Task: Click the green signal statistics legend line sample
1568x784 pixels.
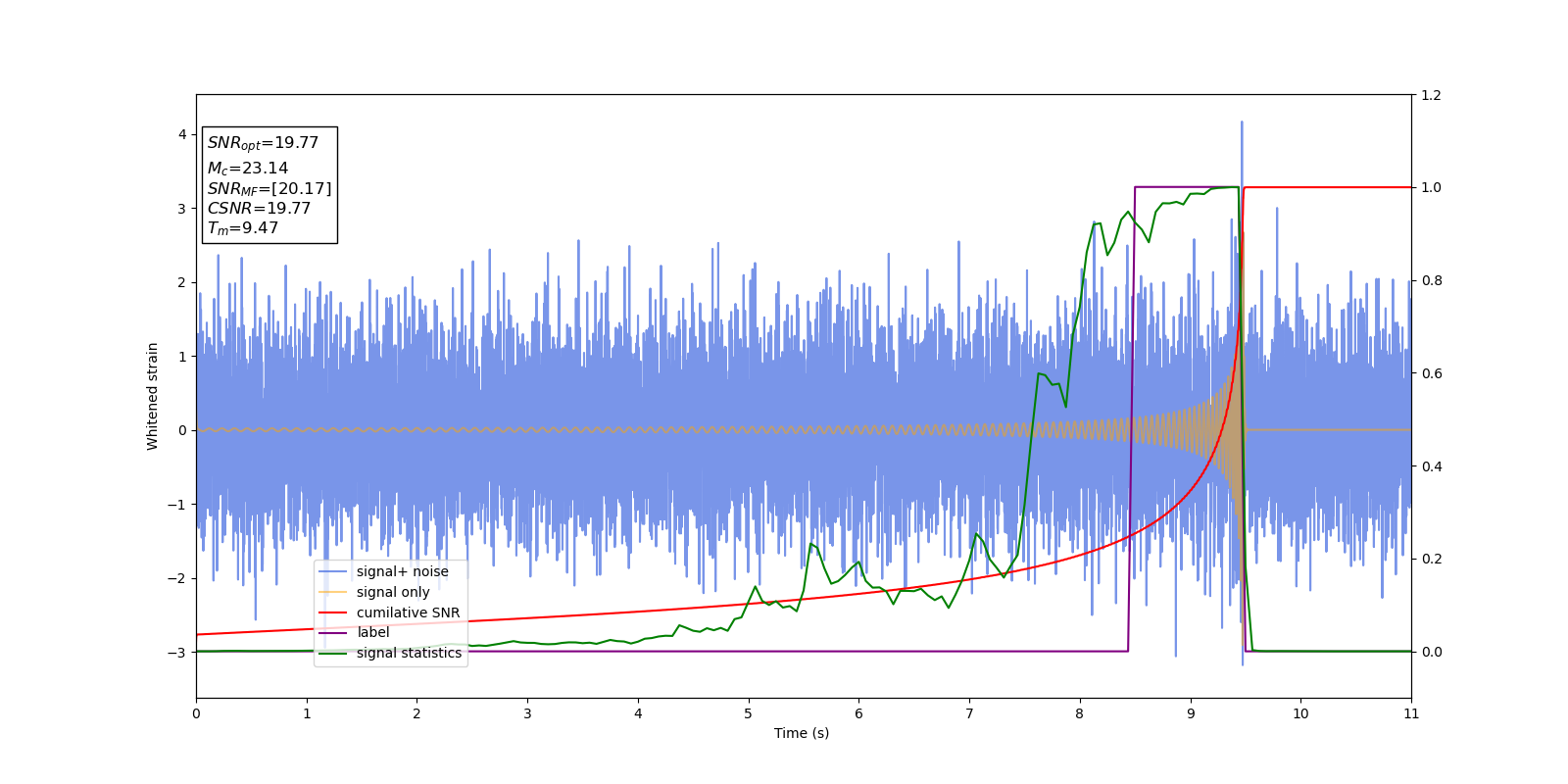Action: click(x=333, y=653)
